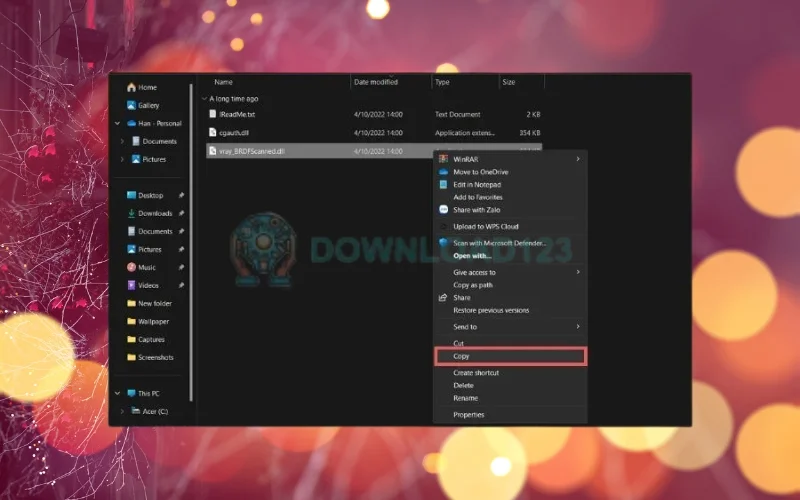Click the WinRAR icon in context menu

coord(443,159)
